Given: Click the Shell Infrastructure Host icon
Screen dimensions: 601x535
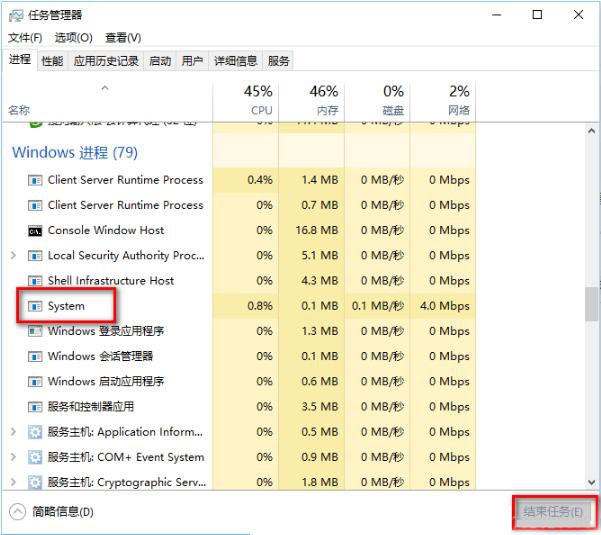Looking at the screenshot, I should (35, 281).
